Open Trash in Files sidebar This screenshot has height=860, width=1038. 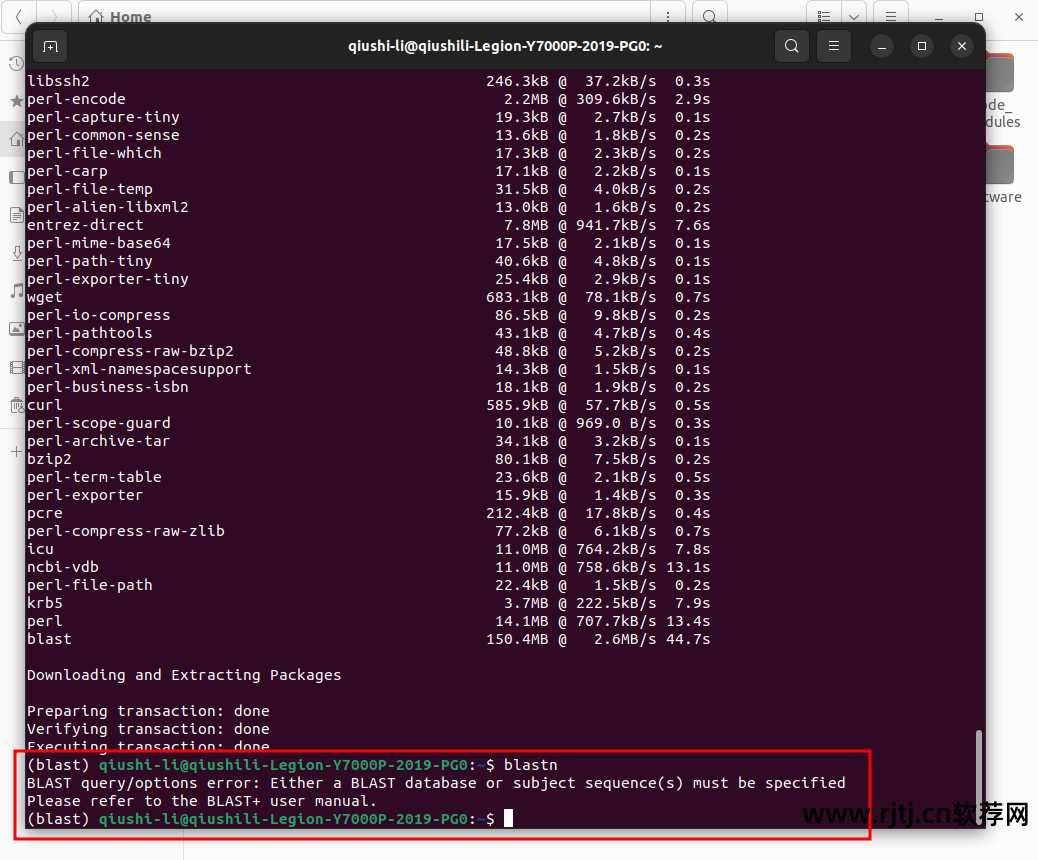tap(16, 405)
